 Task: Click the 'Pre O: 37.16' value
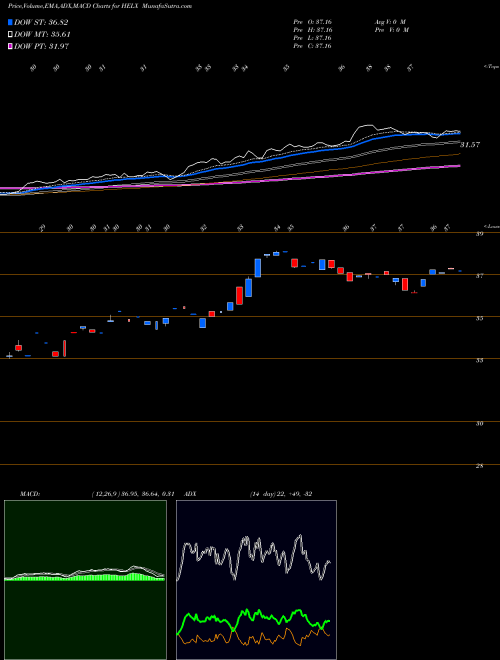point(313,21)
